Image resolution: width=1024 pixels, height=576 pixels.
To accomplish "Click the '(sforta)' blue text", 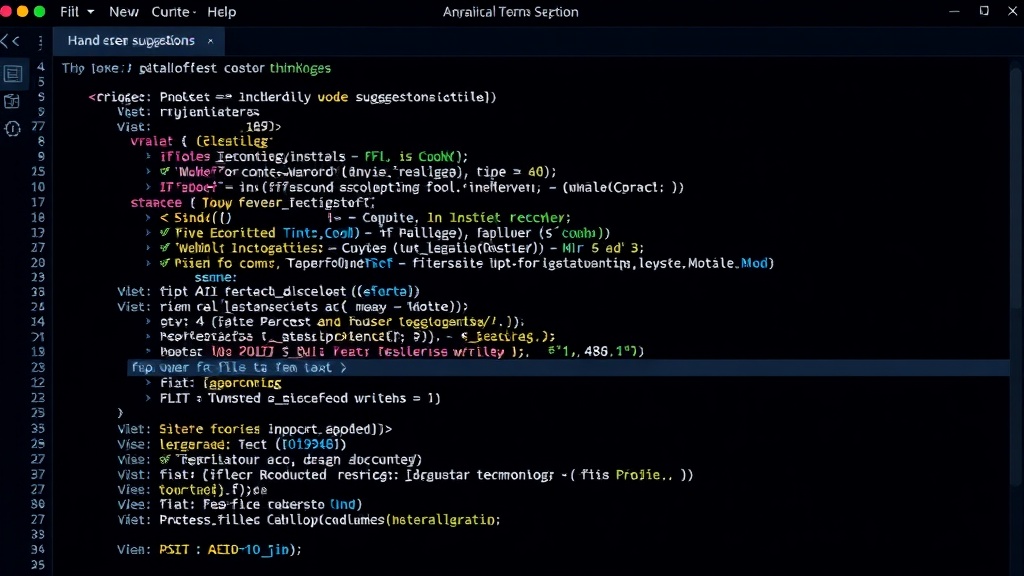I will [x=388, y=291].
